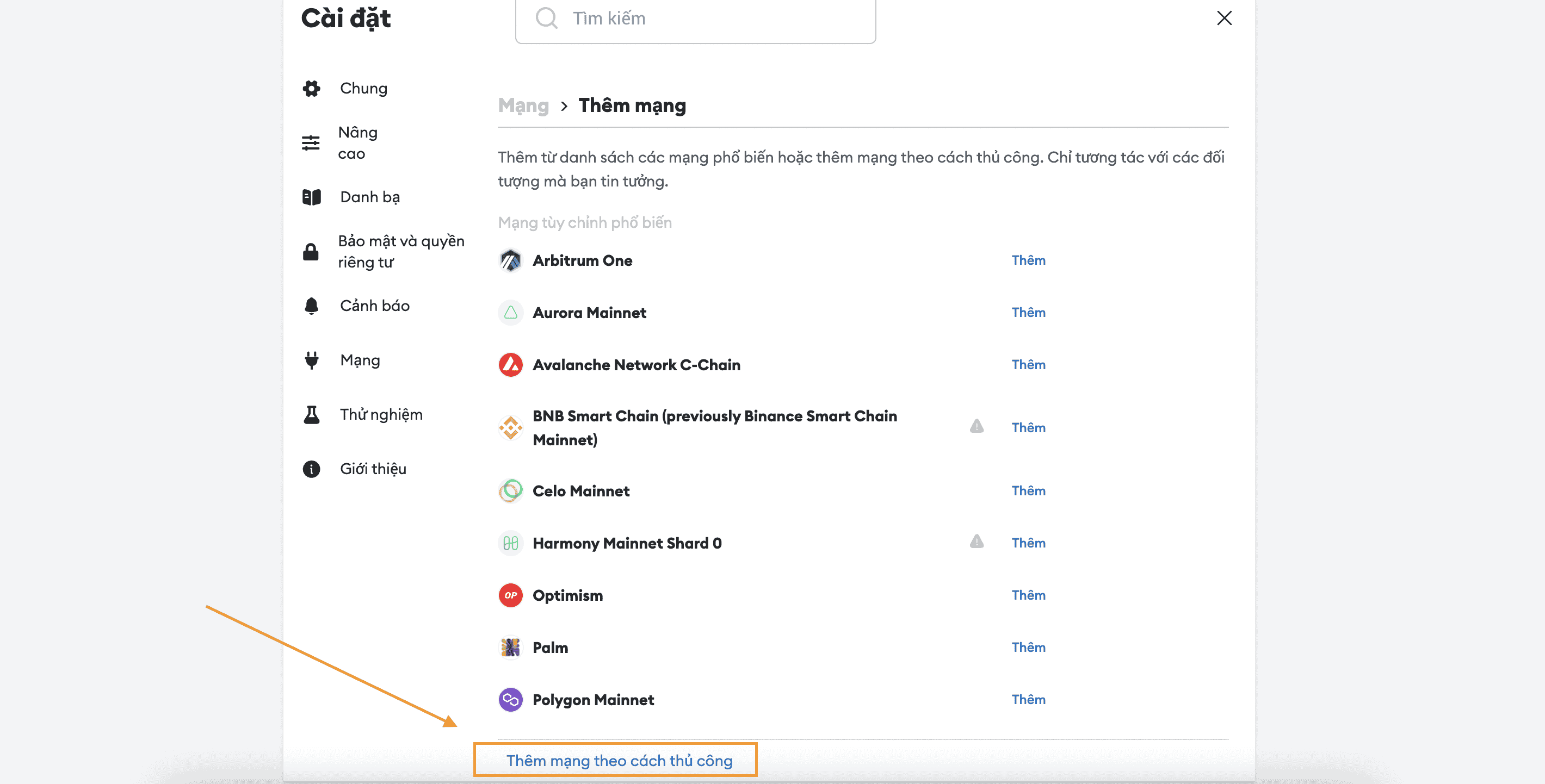
Task: Click the Arbitrum One network logo
Action: (x=510, y=261)
